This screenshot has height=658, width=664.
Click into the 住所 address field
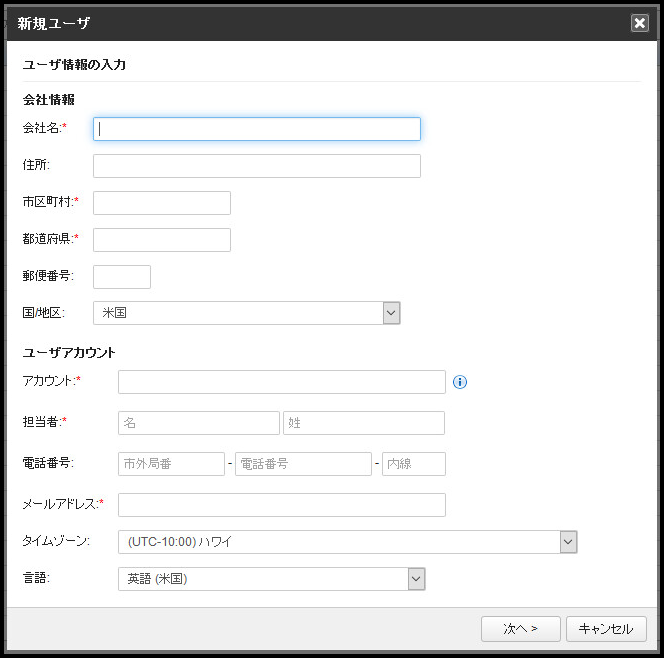257,166
